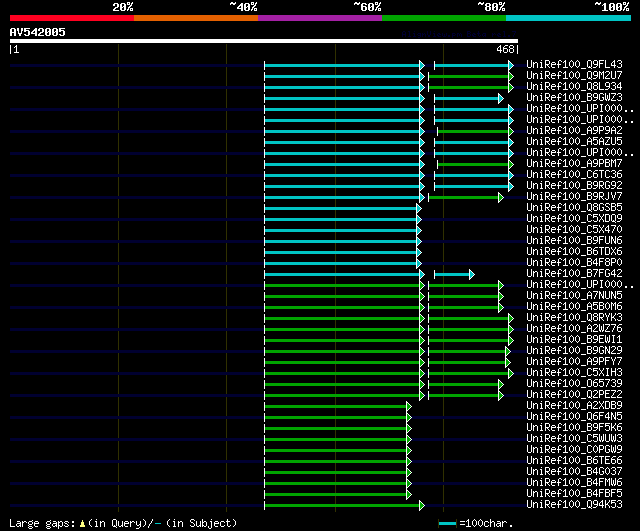Click the green second segment in Q9M2U7 row

pos(471,76)
